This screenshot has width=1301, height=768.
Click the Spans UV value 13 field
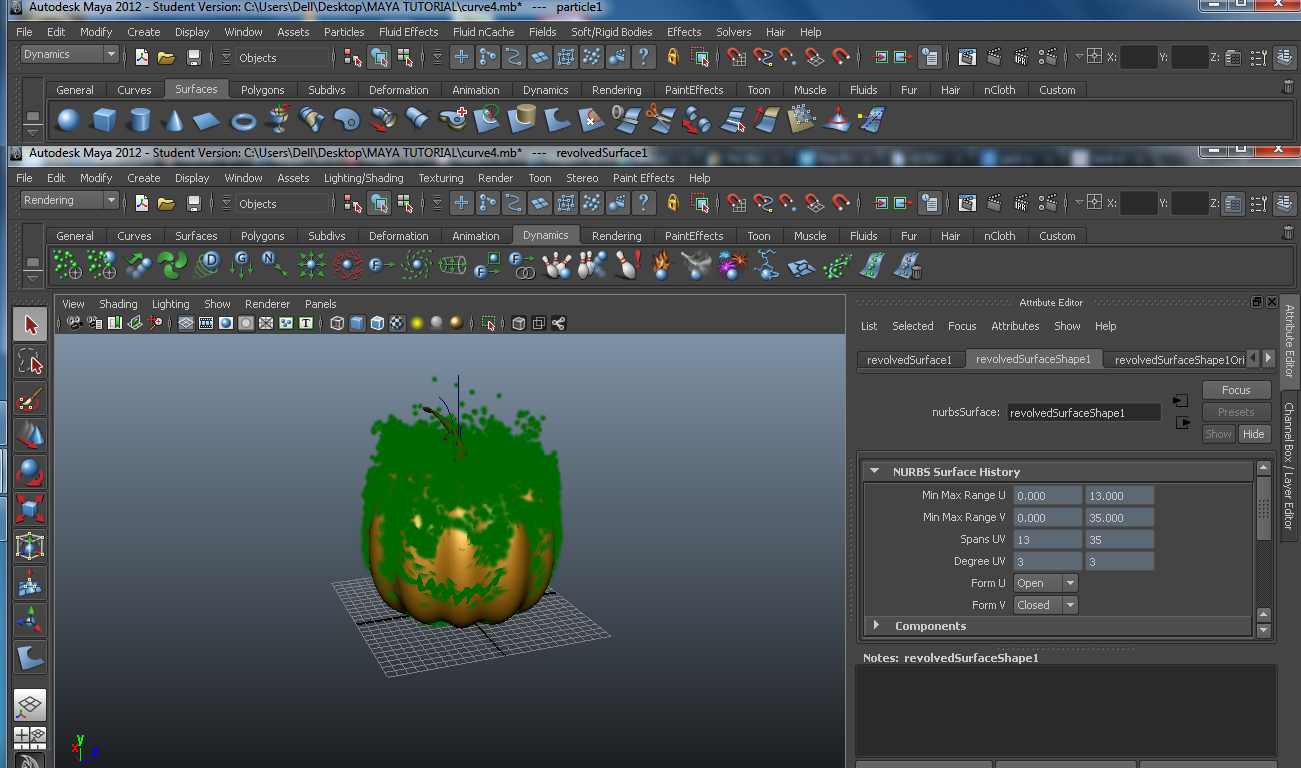(x=1048, y=539)
